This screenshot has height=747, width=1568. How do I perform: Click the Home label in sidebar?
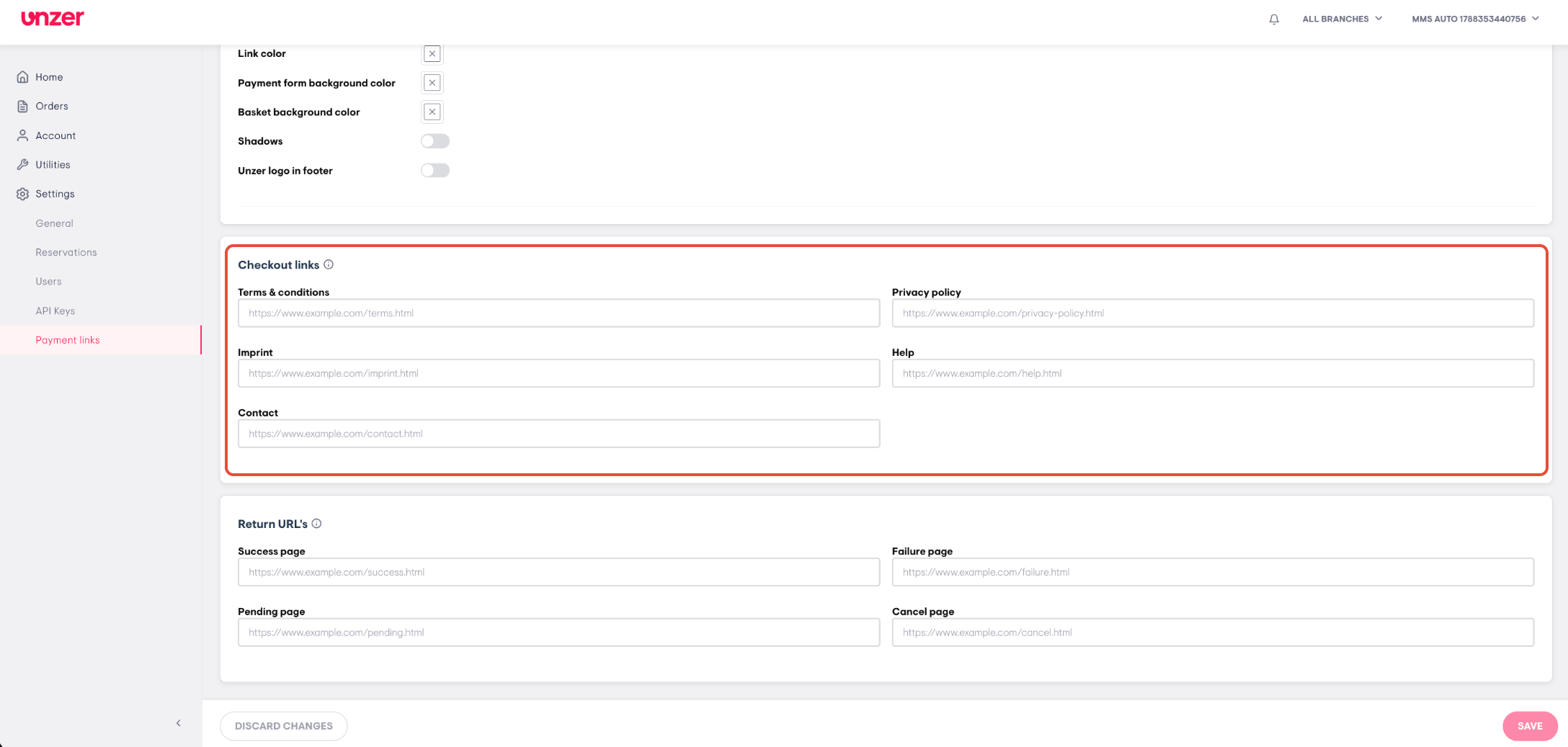point(49,77)
